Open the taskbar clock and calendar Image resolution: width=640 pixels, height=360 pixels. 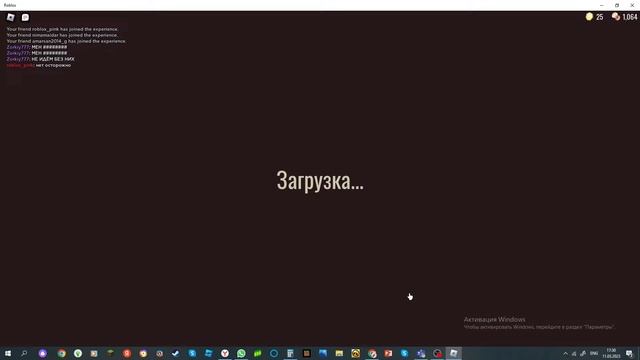click(x=611, y=353)
